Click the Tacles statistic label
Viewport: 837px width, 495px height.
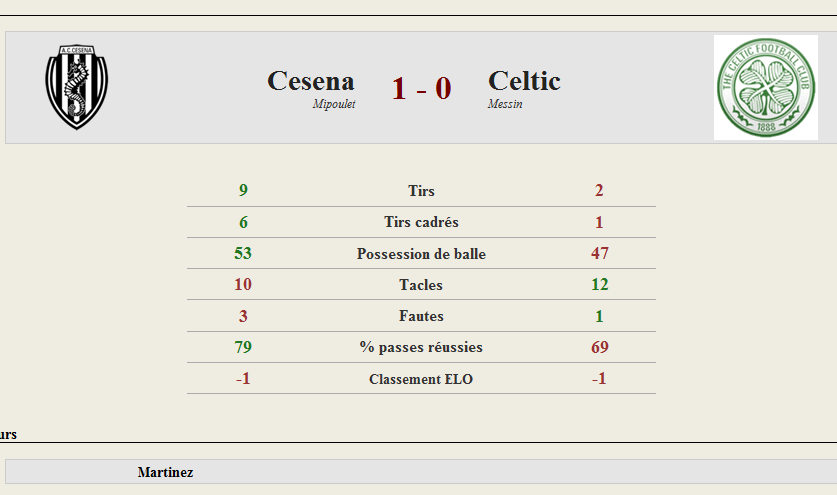(421, 285)
